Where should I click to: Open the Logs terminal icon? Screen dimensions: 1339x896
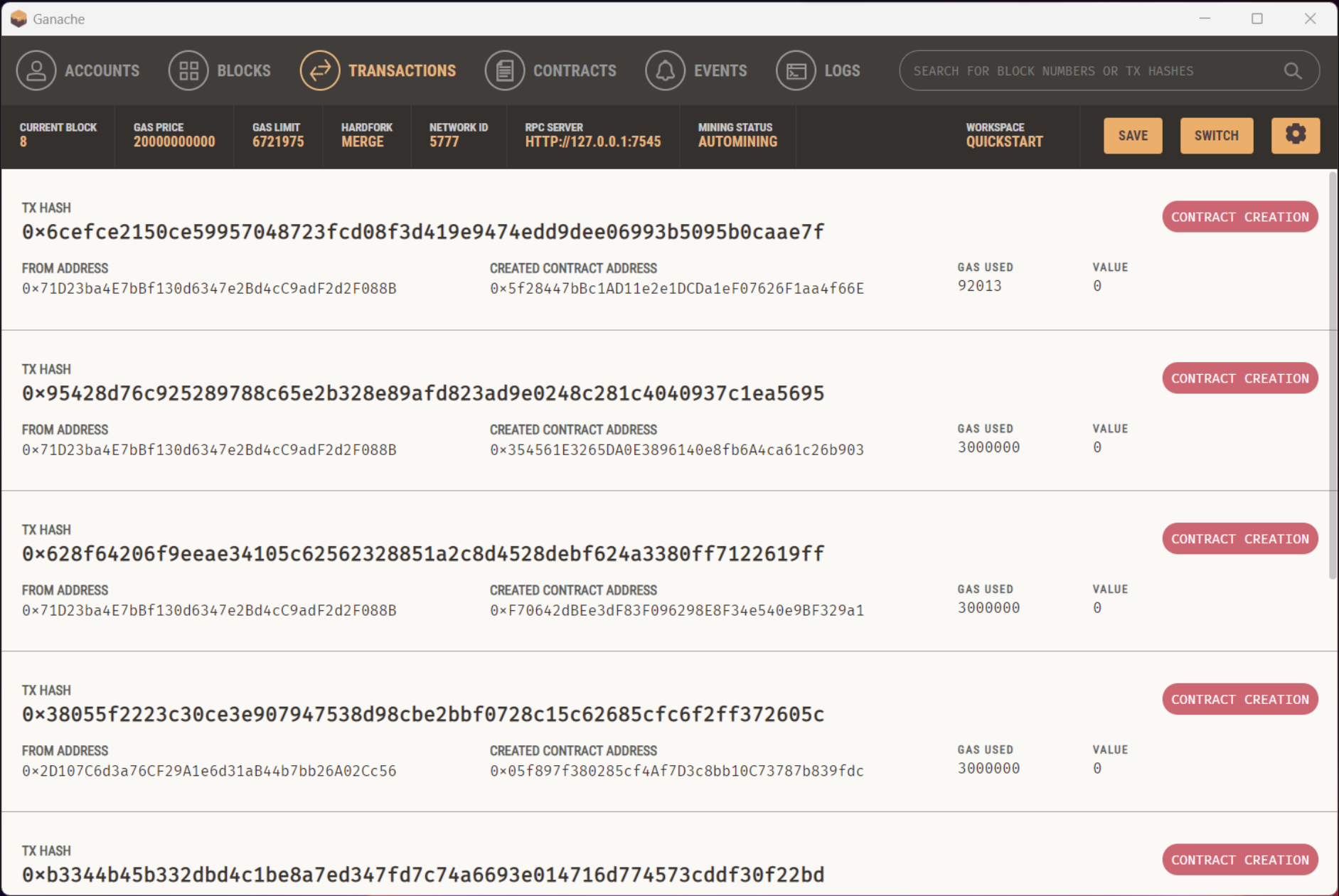point(796,70)
